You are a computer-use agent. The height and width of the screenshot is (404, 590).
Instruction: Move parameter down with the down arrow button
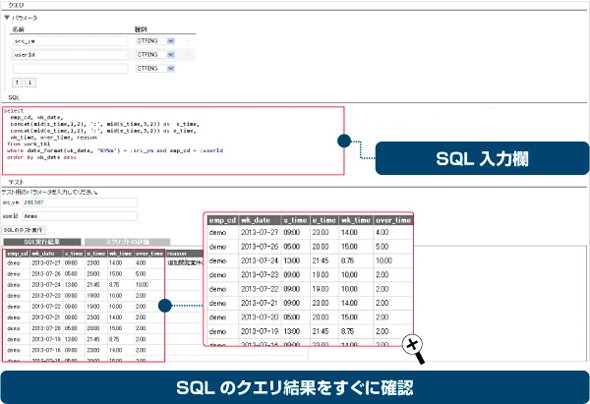click(x=30, y=82)
